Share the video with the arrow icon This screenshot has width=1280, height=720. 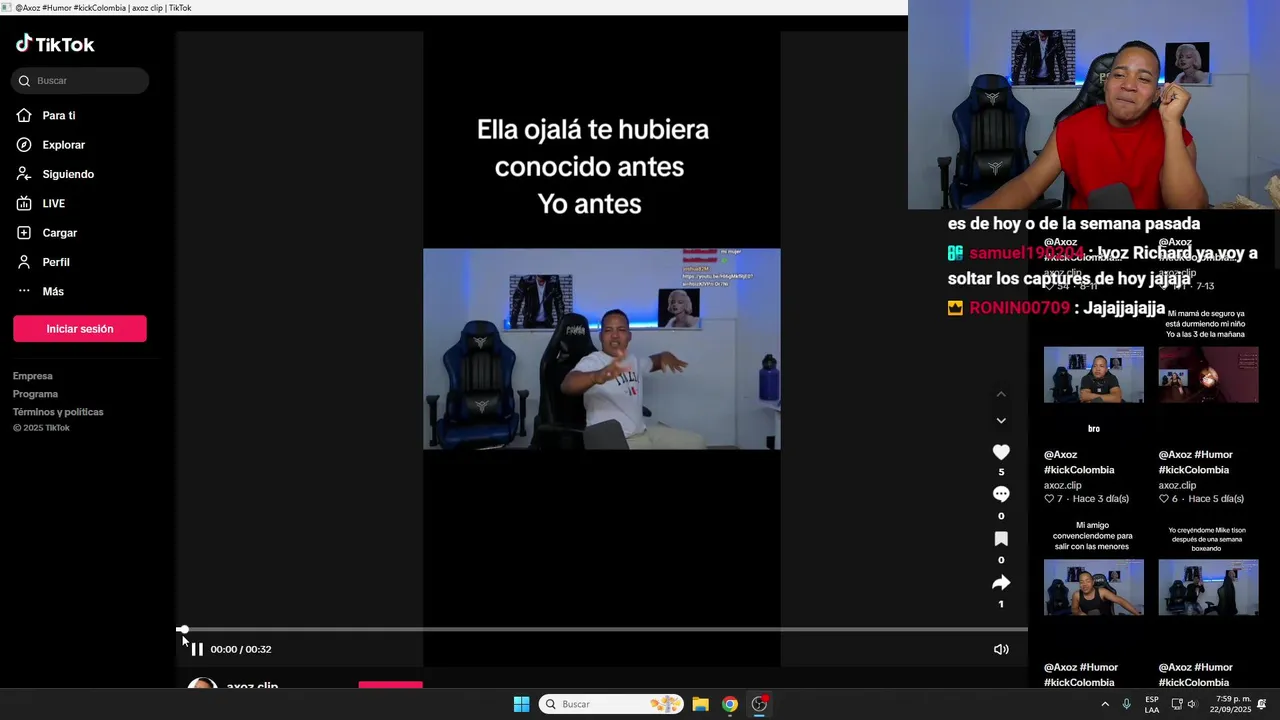click(x=1001, y=582)
